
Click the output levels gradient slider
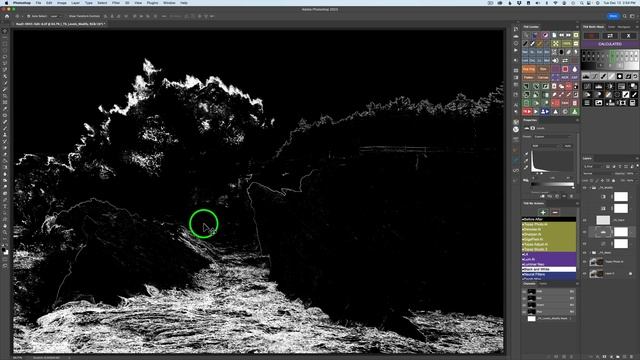553,184
